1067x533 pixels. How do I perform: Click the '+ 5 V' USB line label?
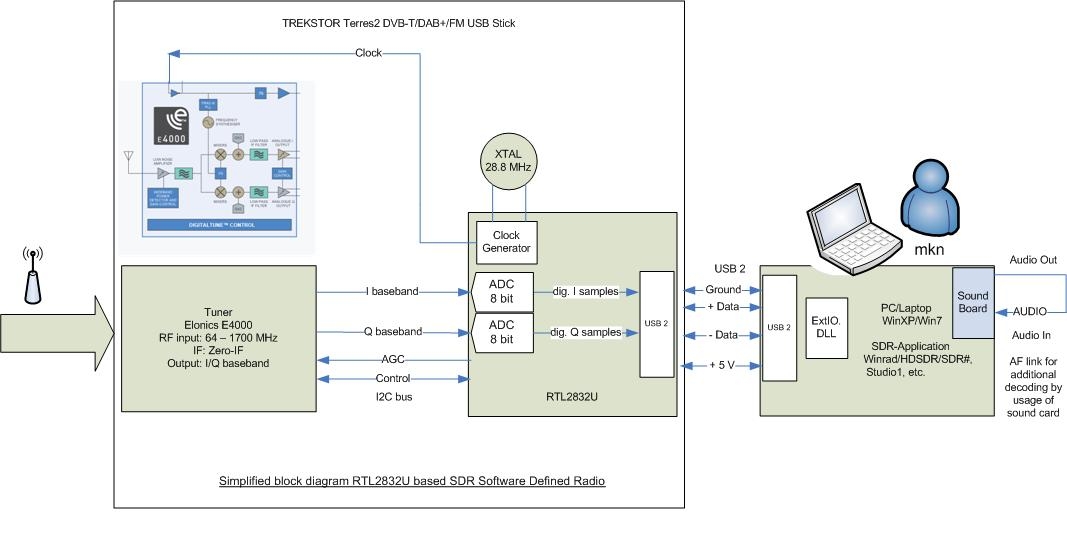[x=723, y=364]
